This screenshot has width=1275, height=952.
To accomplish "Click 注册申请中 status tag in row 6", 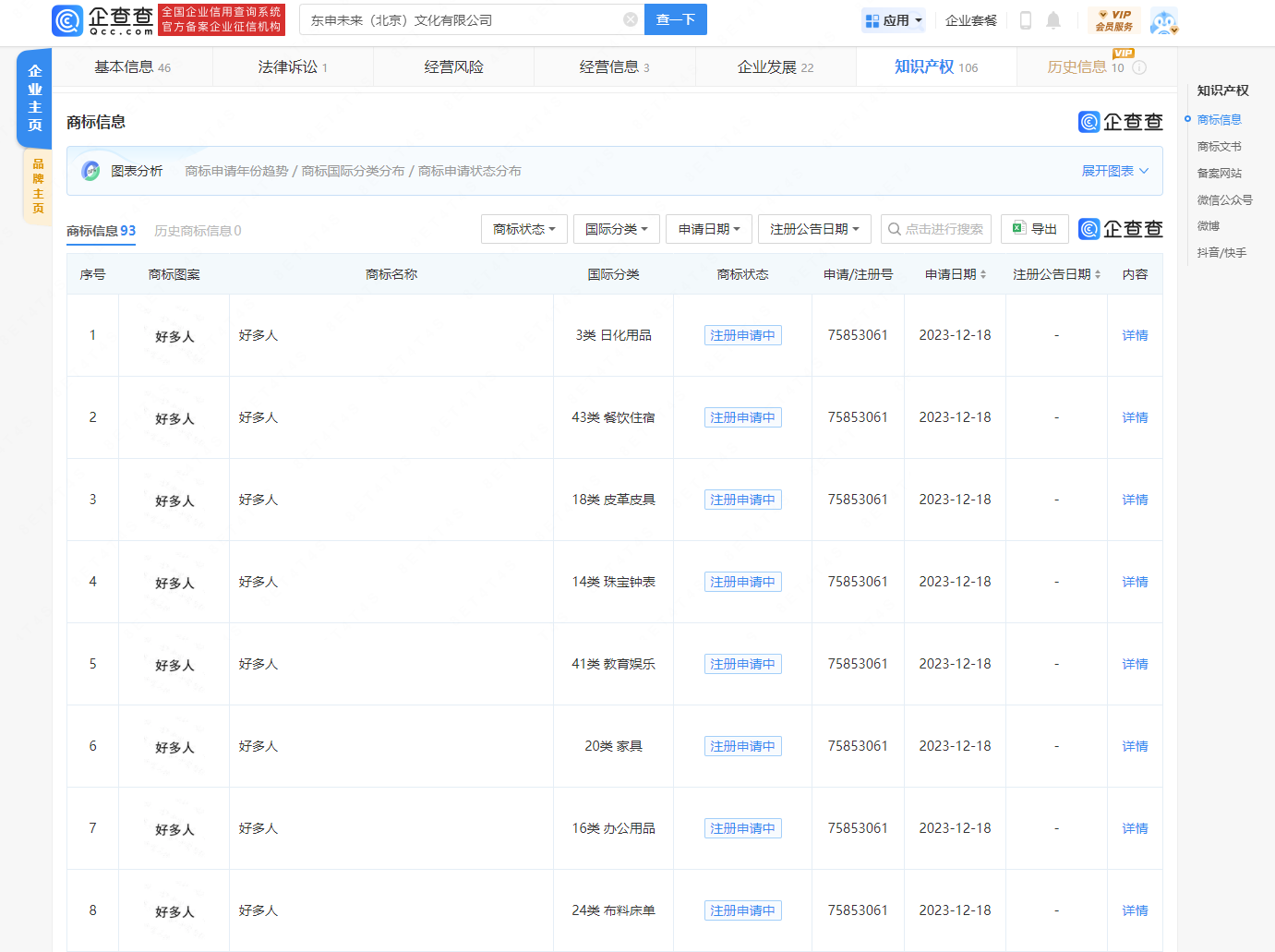I will click(x=742, y=746).
